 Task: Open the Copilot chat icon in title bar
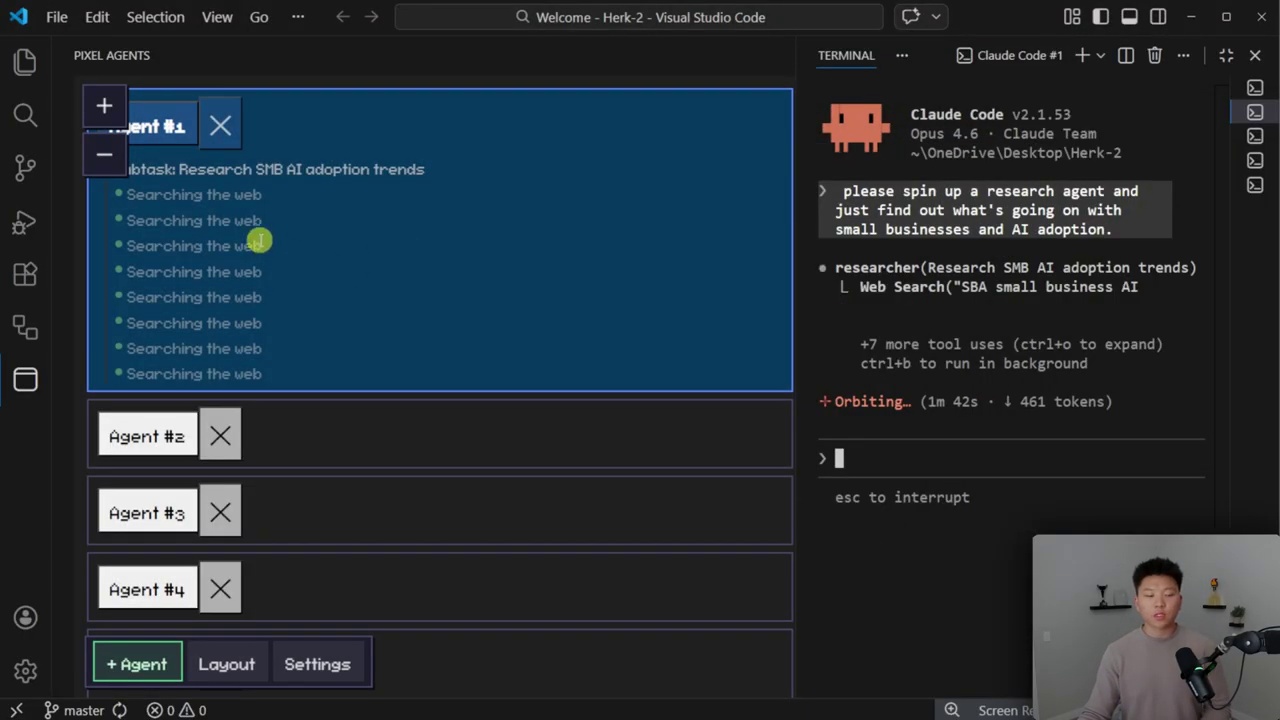tap(911, 17)
